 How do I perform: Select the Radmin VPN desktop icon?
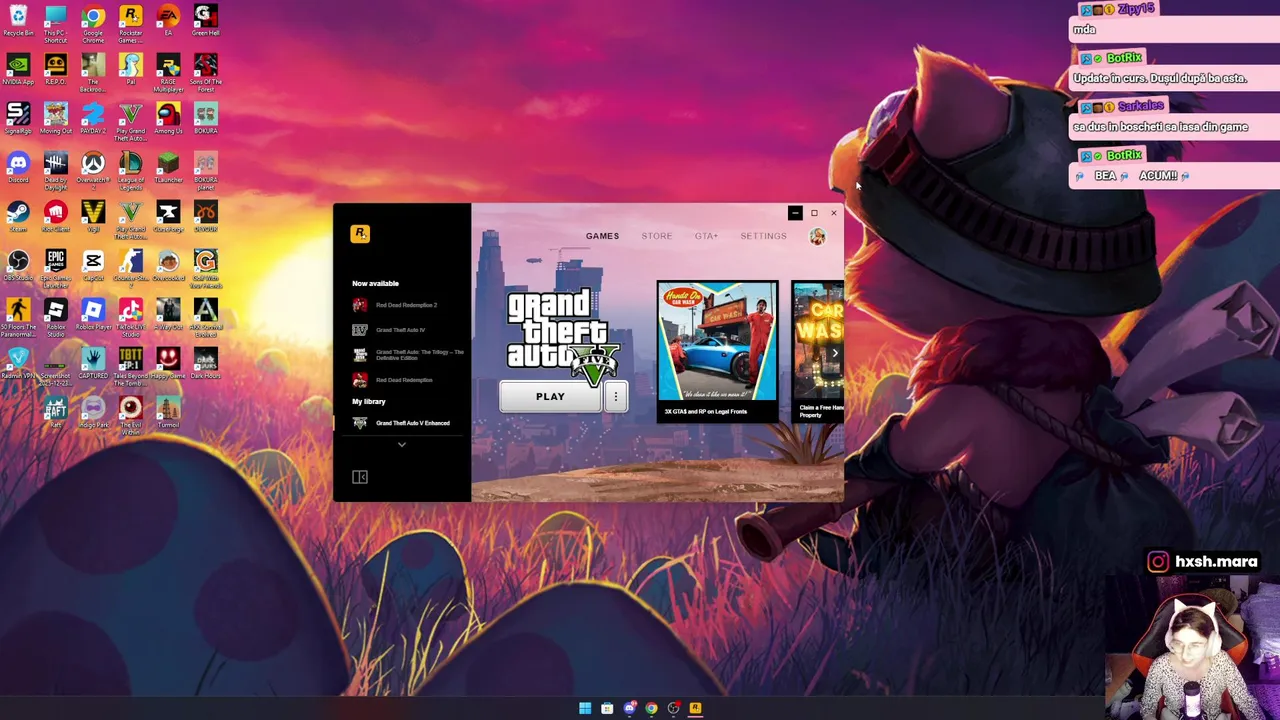18,364
